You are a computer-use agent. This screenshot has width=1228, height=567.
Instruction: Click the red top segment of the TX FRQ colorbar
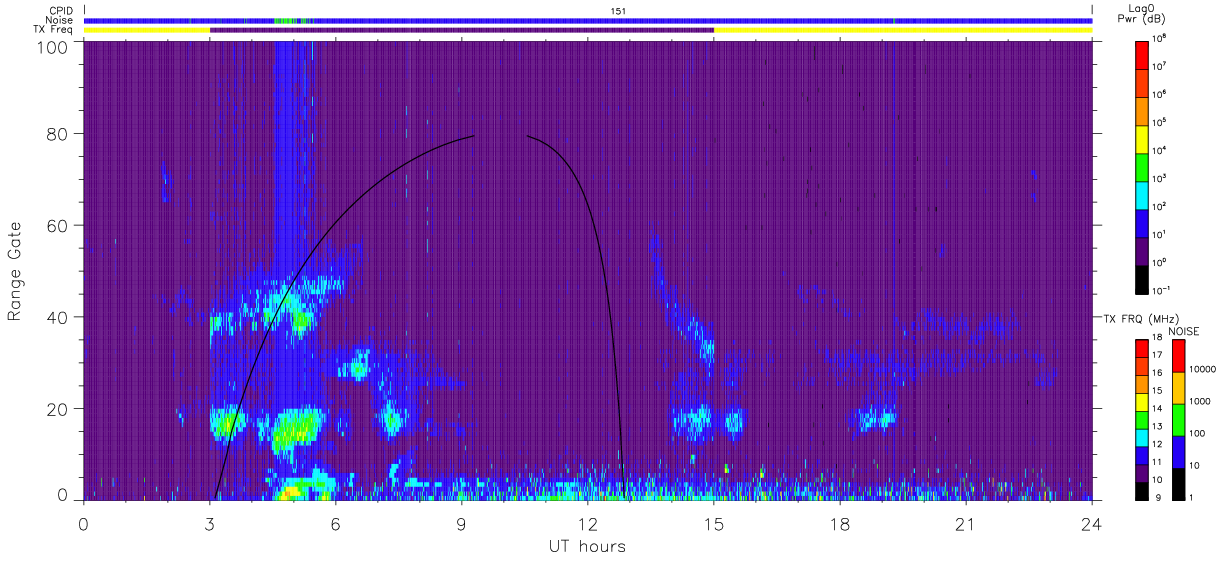(1142, 347)
